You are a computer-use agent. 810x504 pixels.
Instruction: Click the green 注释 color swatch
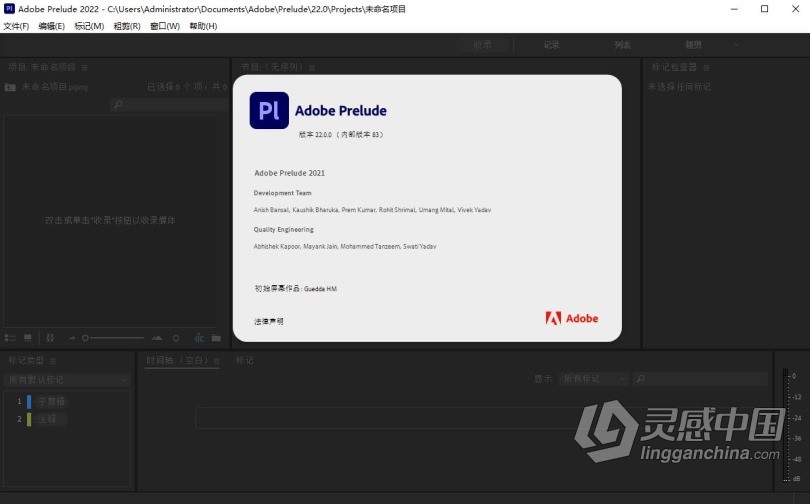[29, 419]
